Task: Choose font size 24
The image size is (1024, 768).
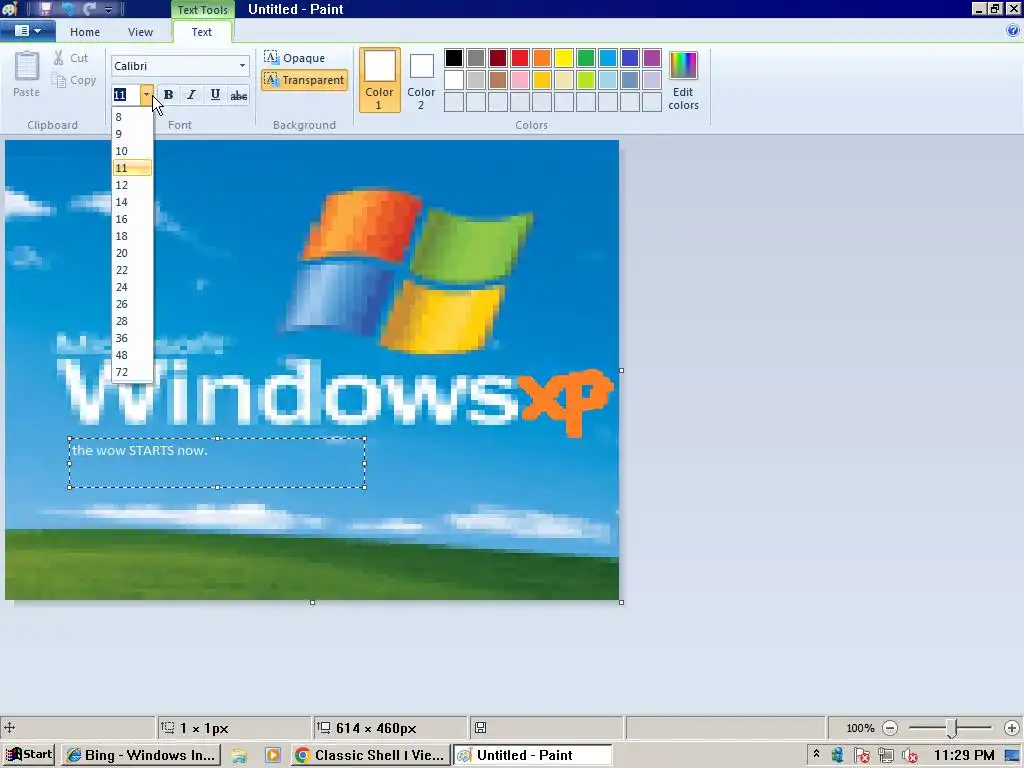Action: (x=132, y=287)
